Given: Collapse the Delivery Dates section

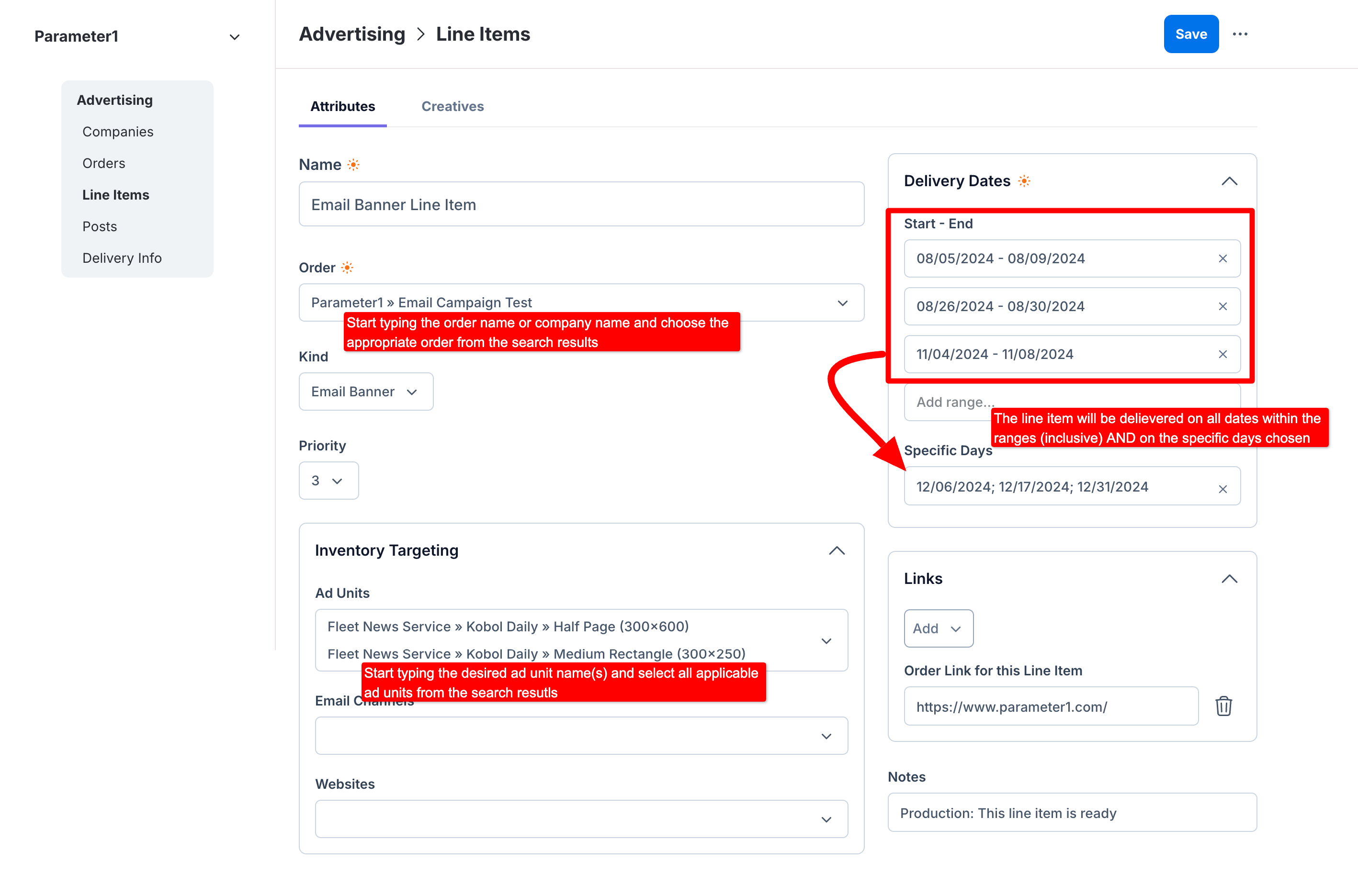Looking at the screenshot, I should [1229, 181].
